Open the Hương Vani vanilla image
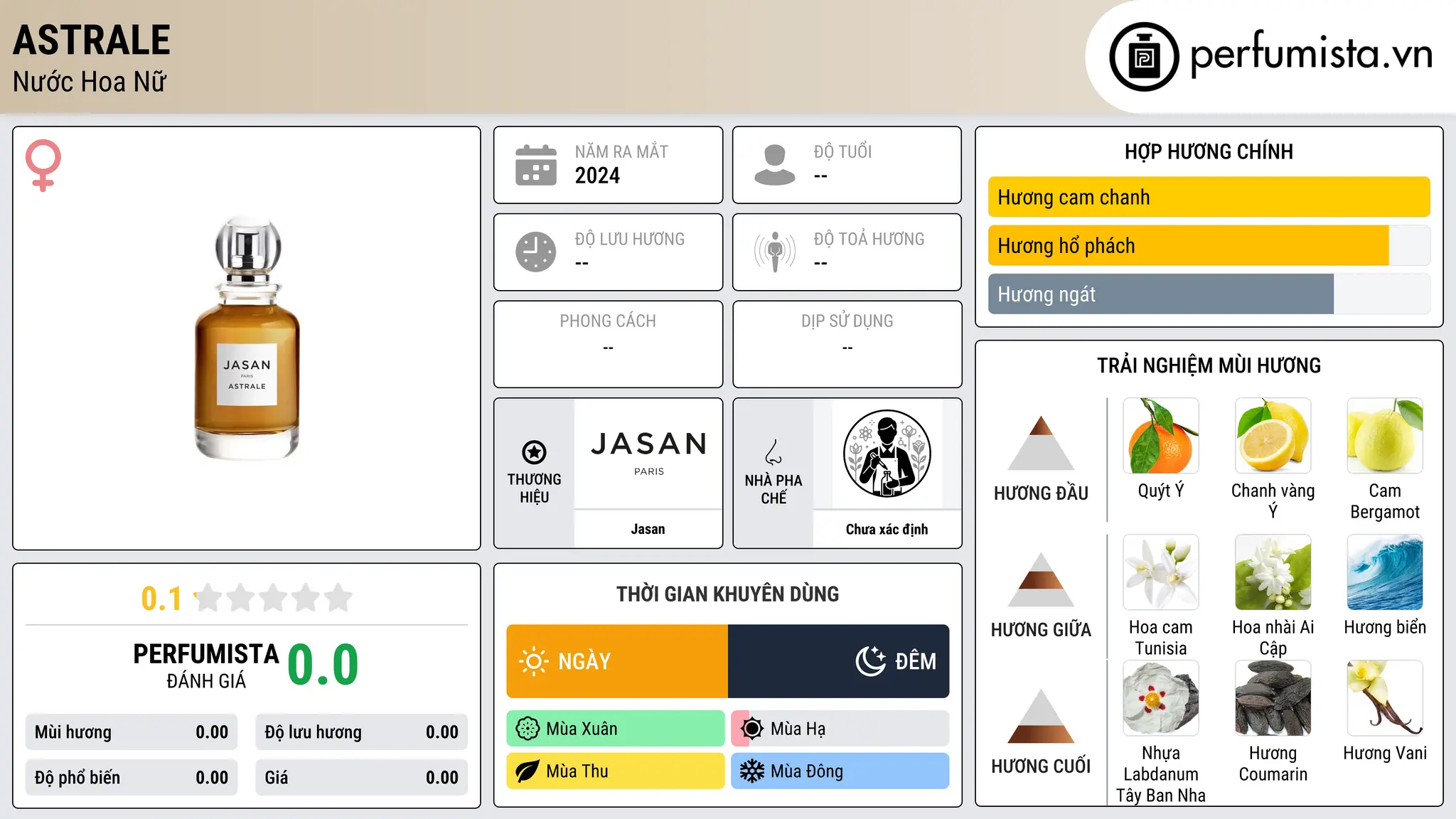1456x819 pixels. (x=1385, y=698)
